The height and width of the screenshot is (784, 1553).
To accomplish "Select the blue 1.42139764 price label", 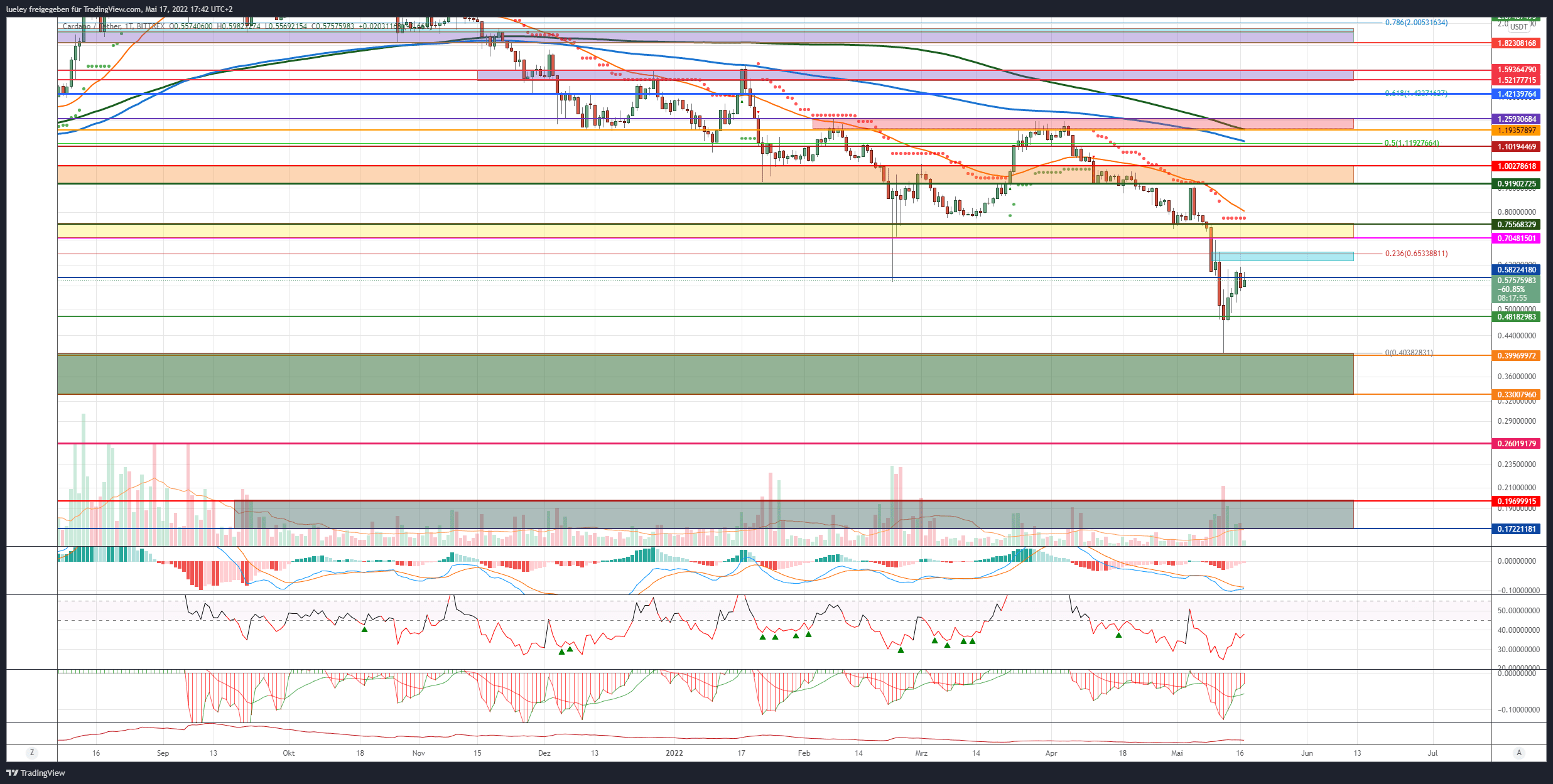I will pos(1515,94).
